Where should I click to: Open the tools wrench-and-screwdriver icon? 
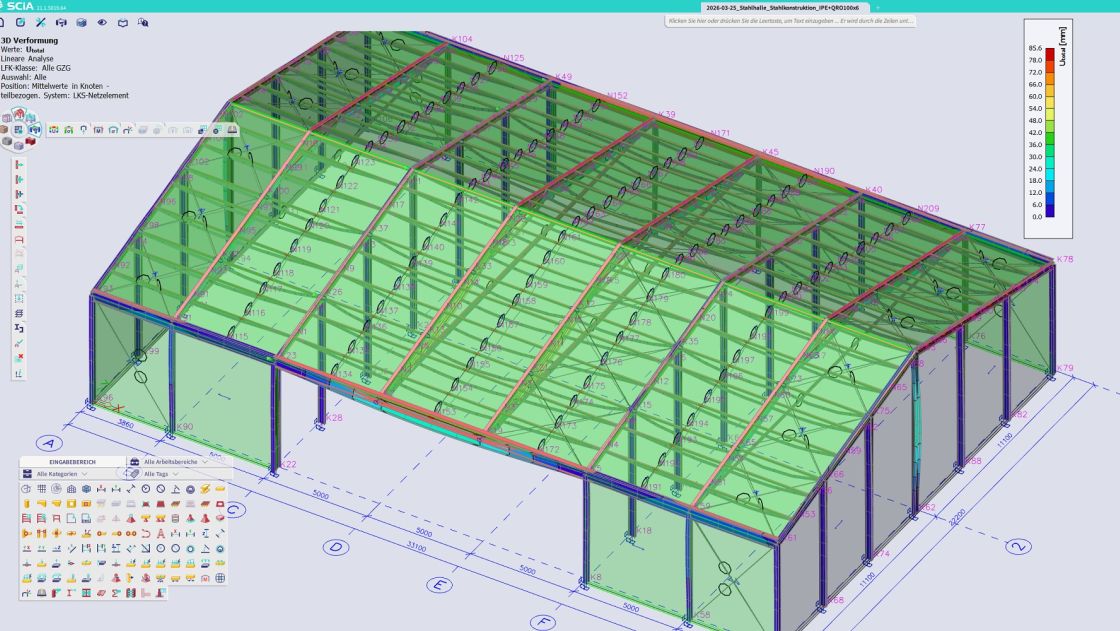(x=41, y=21)
